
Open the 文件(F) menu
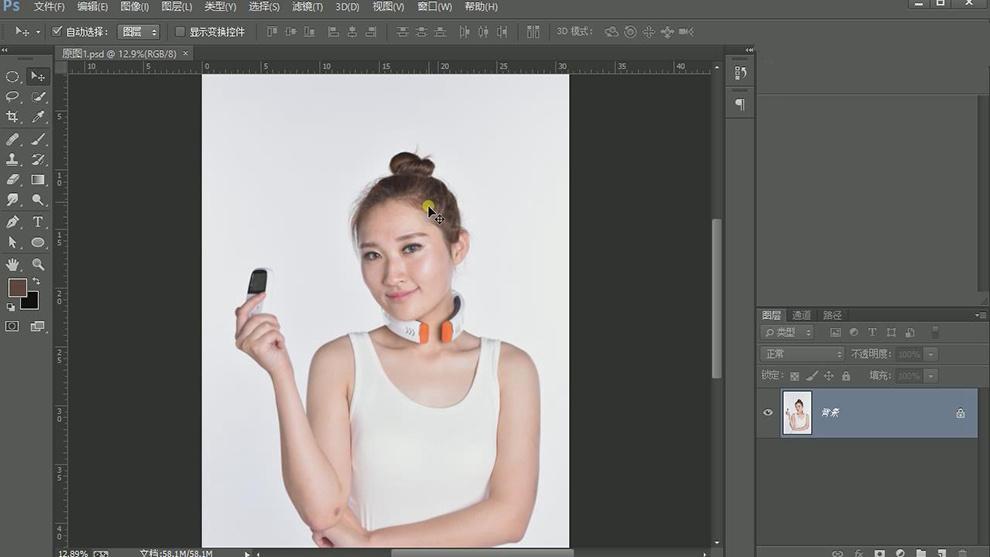(x=49, y=7)
